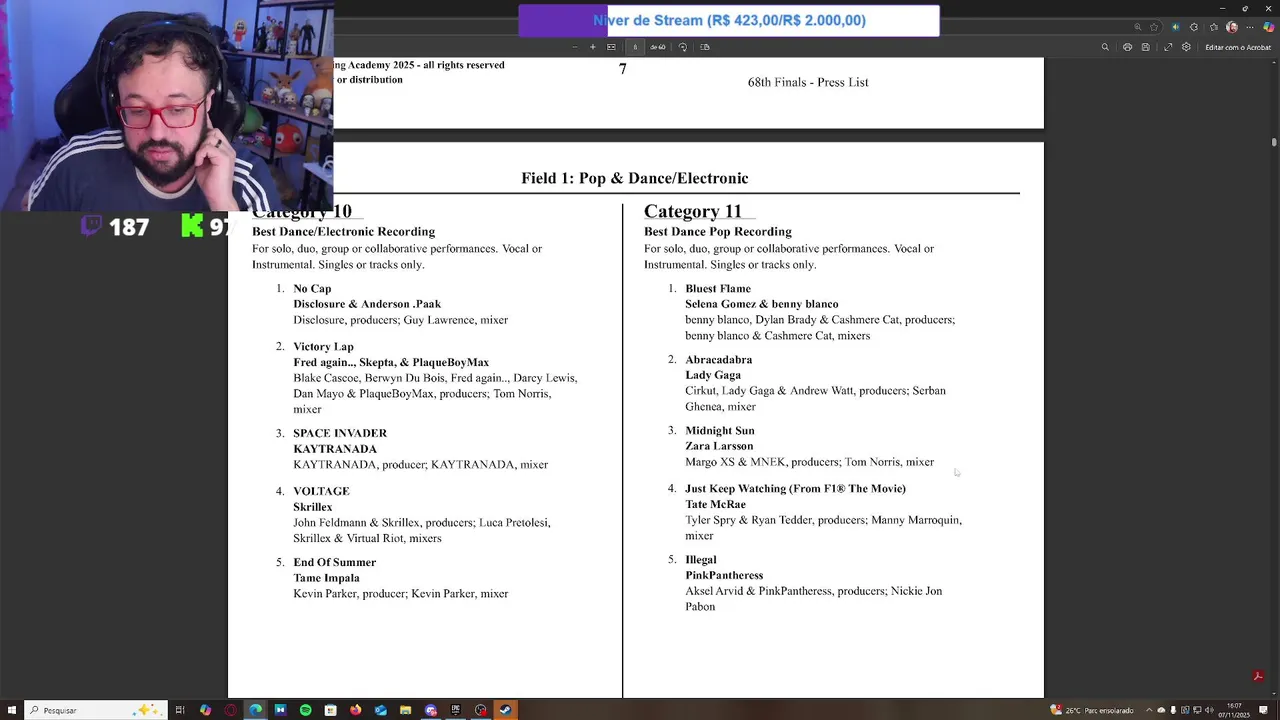This screenshot has height=720, width=1280.
Task: Open Outlook from the taskbar
Action: click(381, 710)
